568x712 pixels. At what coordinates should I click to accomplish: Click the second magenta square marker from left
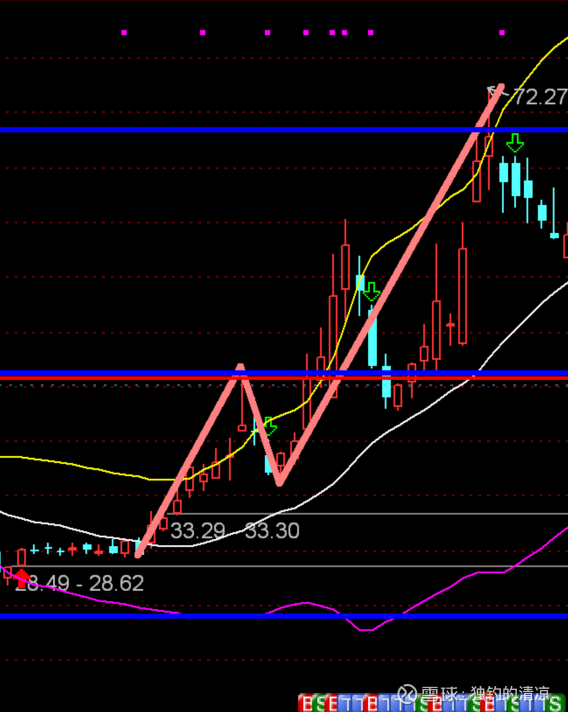203,33
